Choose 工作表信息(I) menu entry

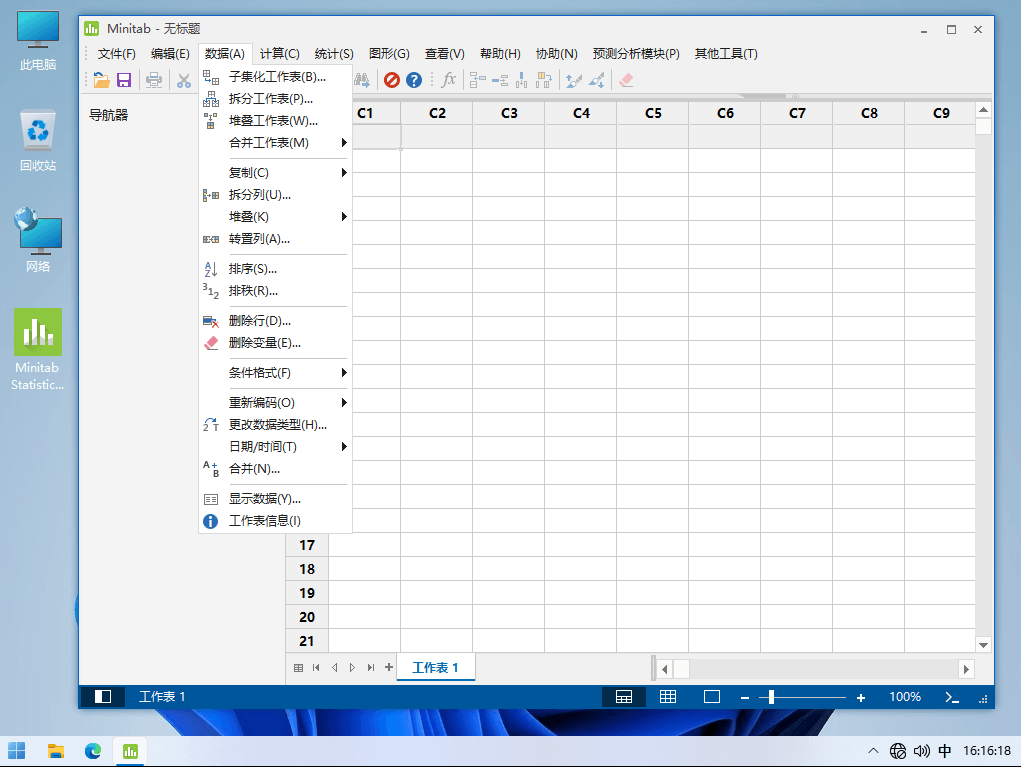pyautogui.click(x=275, y=521)
